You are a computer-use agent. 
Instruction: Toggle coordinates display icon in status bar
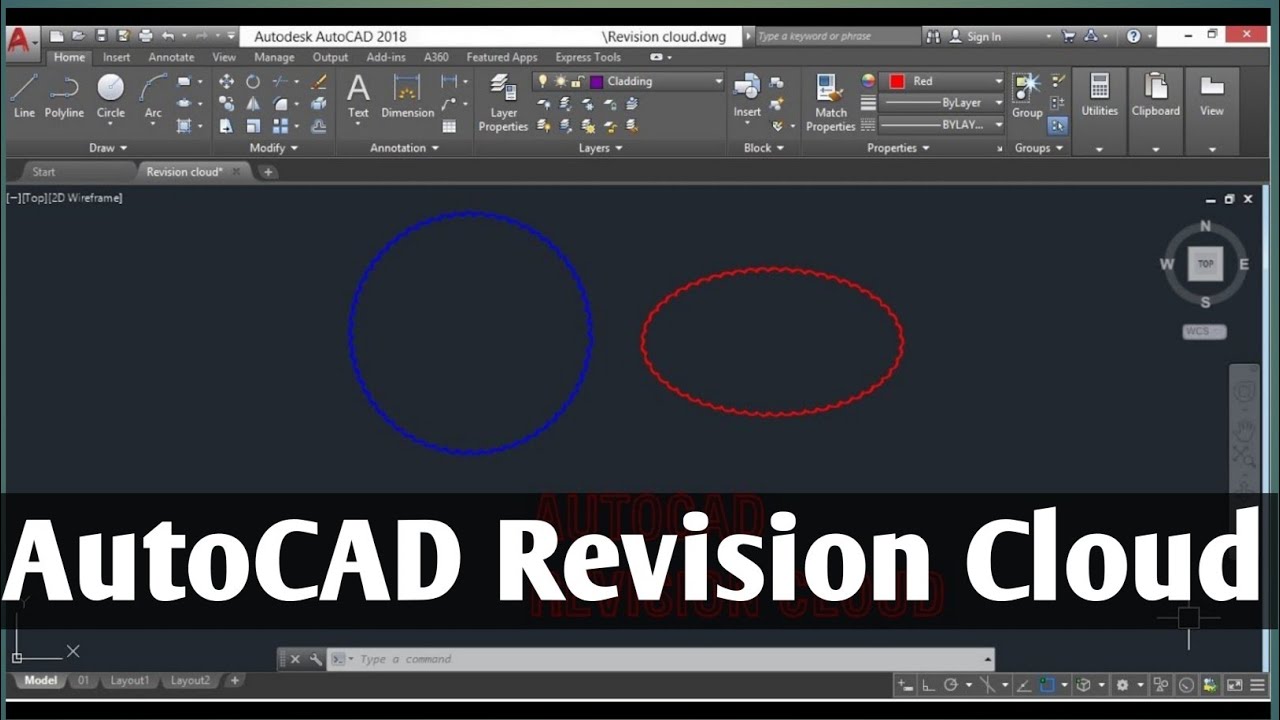coord(905,685)
